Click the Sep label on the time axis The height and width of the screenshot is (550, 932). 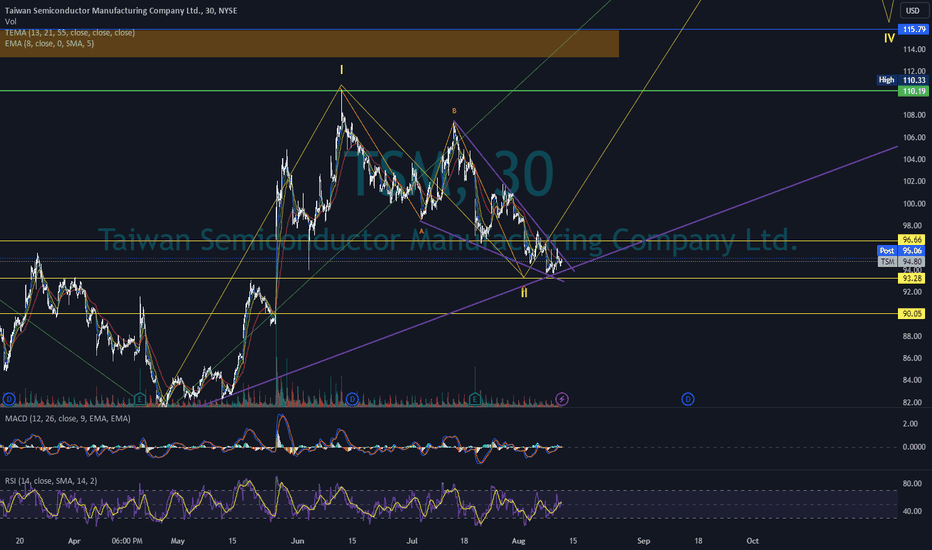643,541
